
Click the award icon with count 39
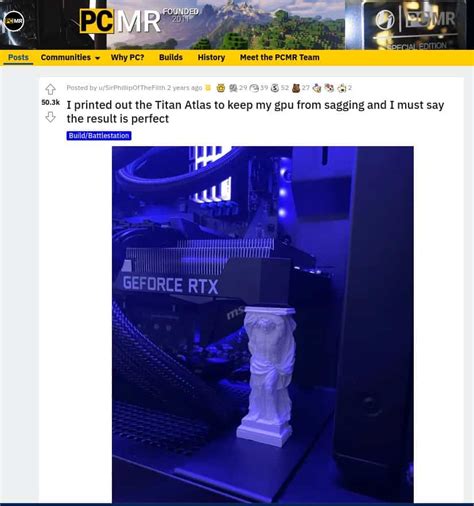254,88
